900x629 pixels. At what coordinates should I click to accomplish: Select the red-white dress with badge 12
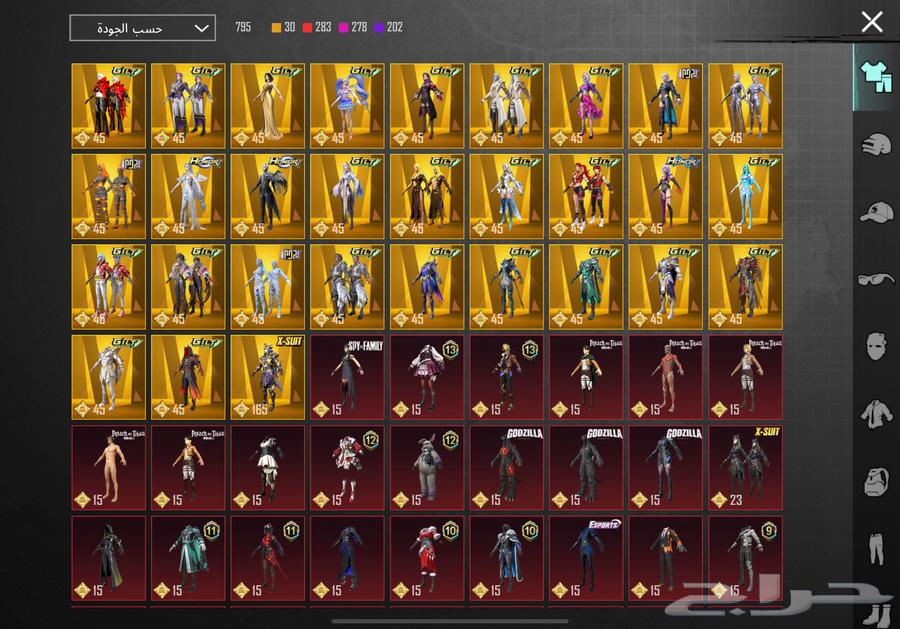pos(347,468)
